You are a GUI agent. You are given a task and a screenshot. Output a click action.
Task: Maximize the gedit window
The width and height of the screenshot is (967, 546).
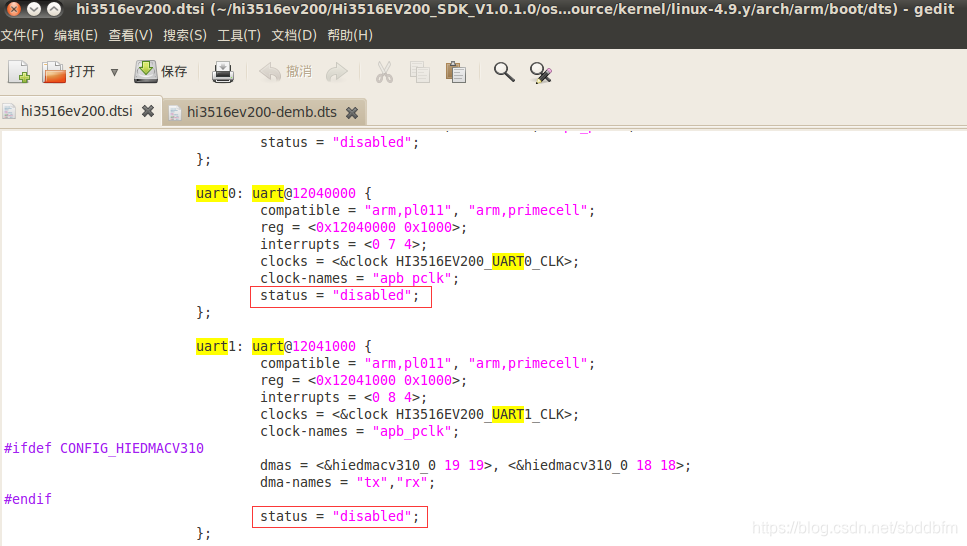pos(54,9)
